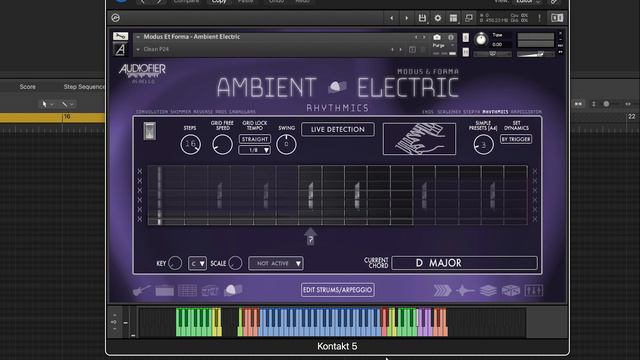The image size is (640, 360).
Task: Toggle the BY TRIGGER dynamics button
Action: (516, 139)
